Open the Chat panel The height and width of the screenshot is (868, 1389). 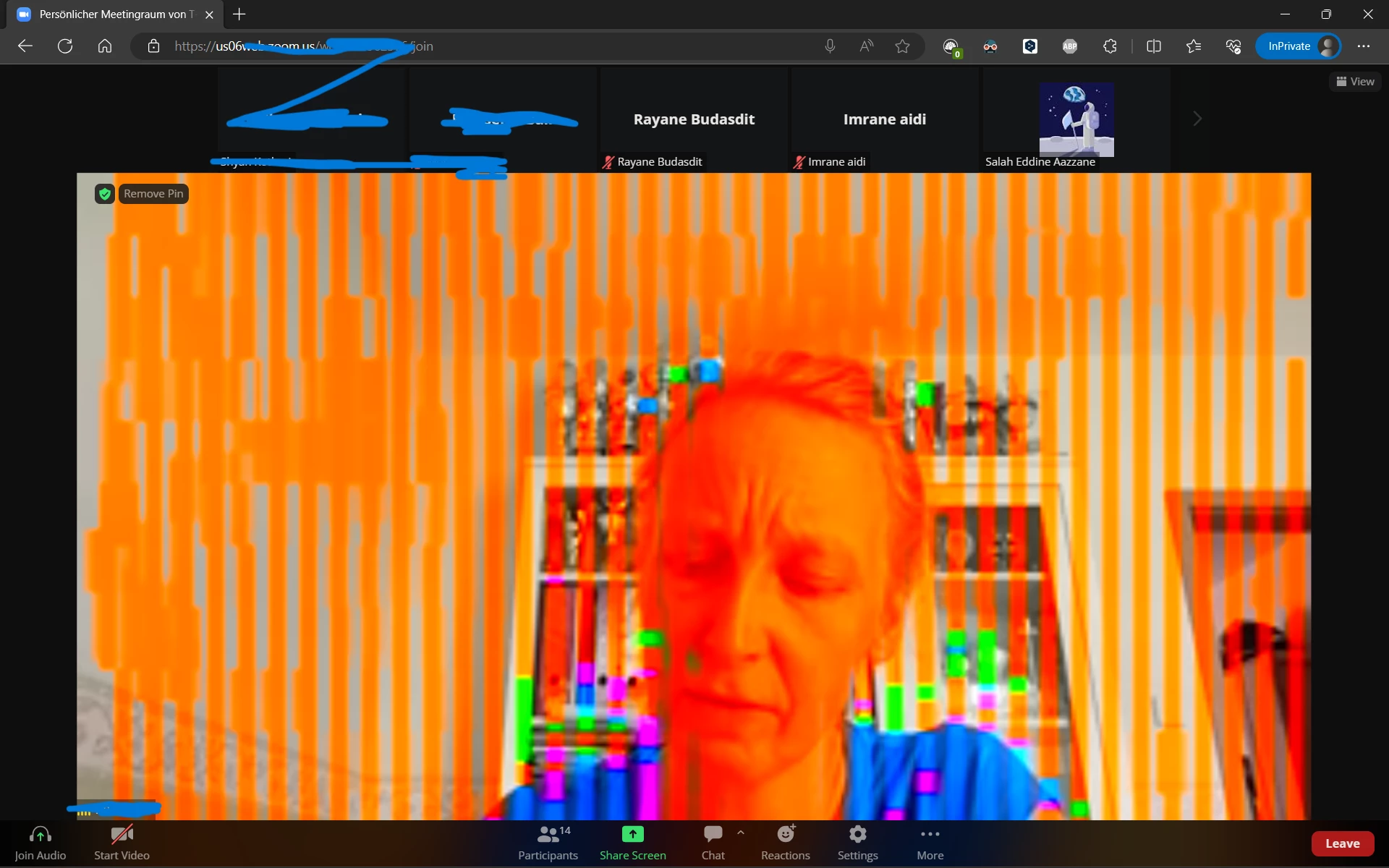(x=713, y=843)
